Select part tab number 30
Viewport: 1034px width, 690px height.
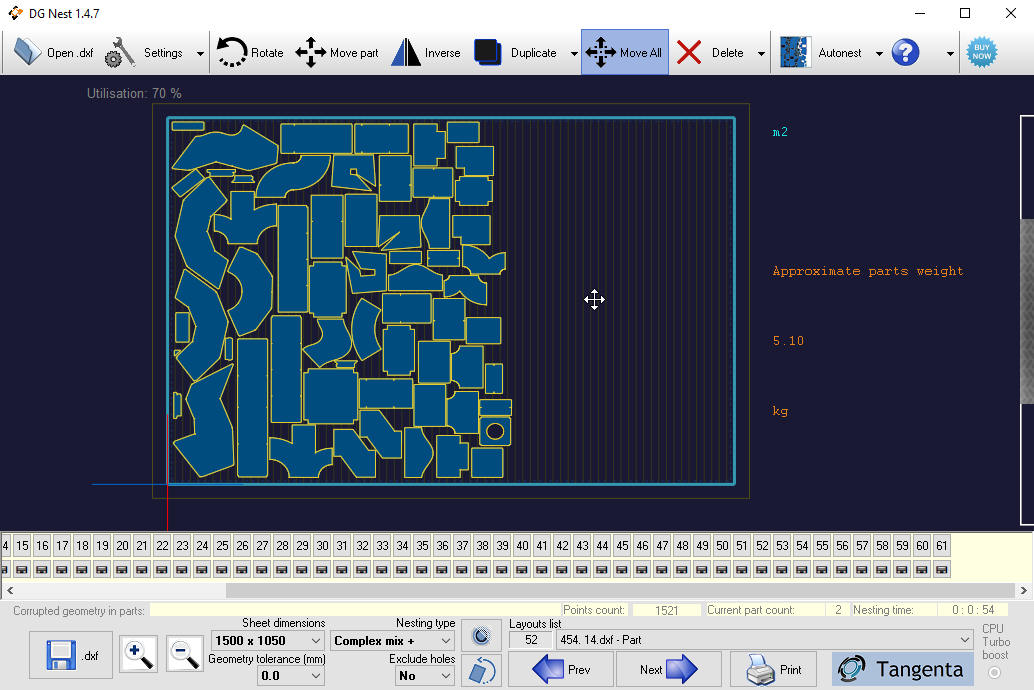pyautogui.click(x=321, y=546)
